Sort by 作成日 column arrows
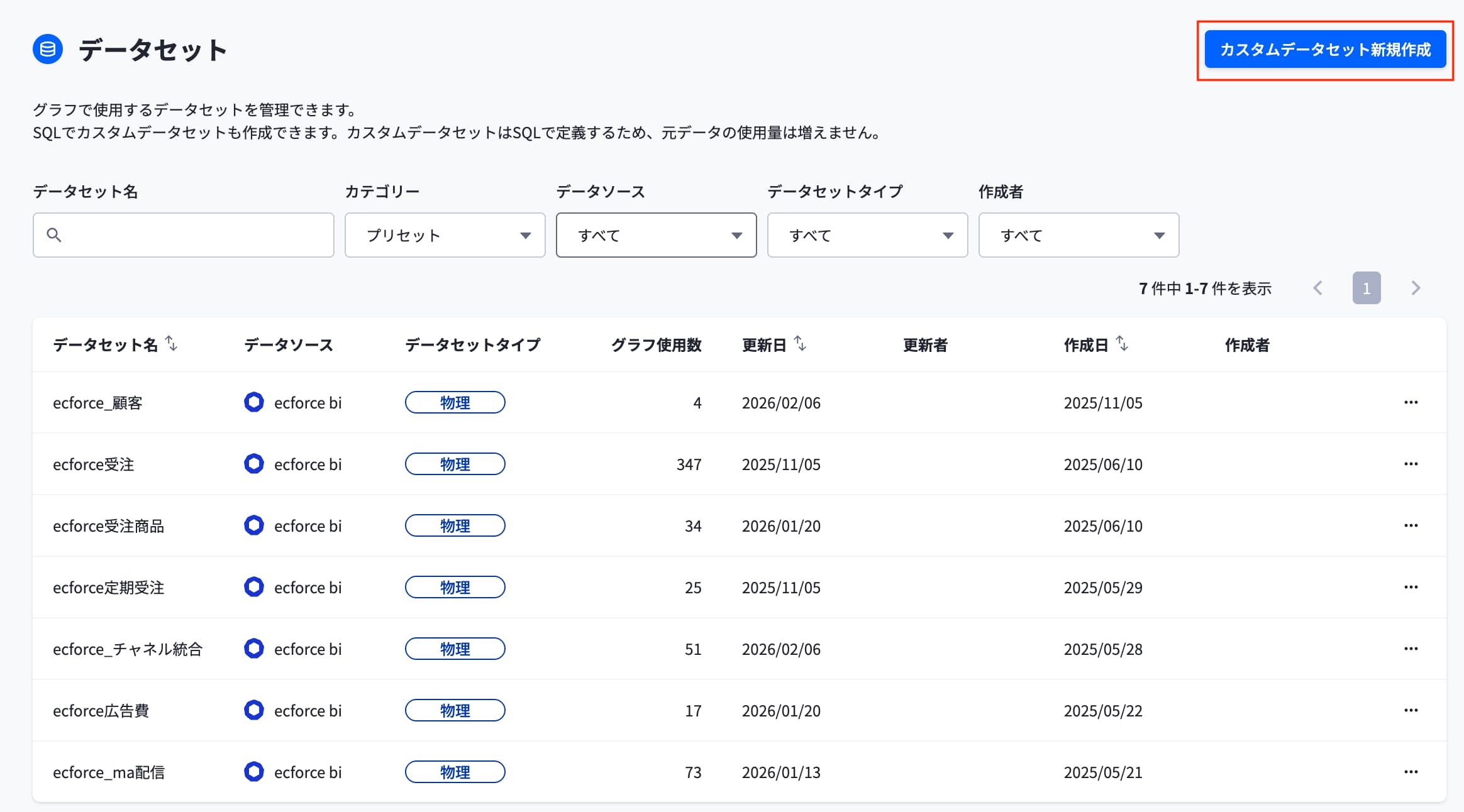Viewport: 1464px width, 812px height. click(1122, 343)
